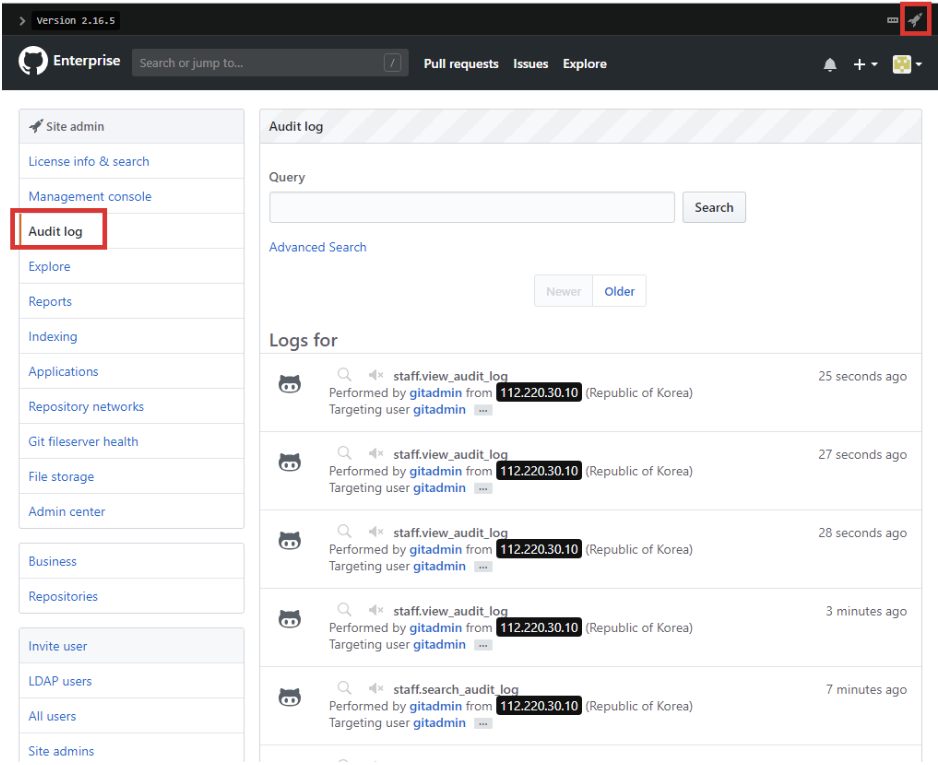Open Explore in top navigation bar
Screen dimensions: 938x765
(x=584, y=64)
